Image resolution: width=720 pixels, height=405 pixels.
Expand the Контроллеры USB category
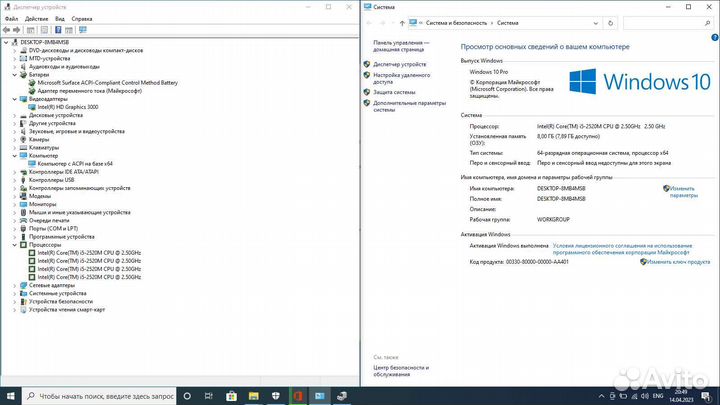tap(15, 180)
